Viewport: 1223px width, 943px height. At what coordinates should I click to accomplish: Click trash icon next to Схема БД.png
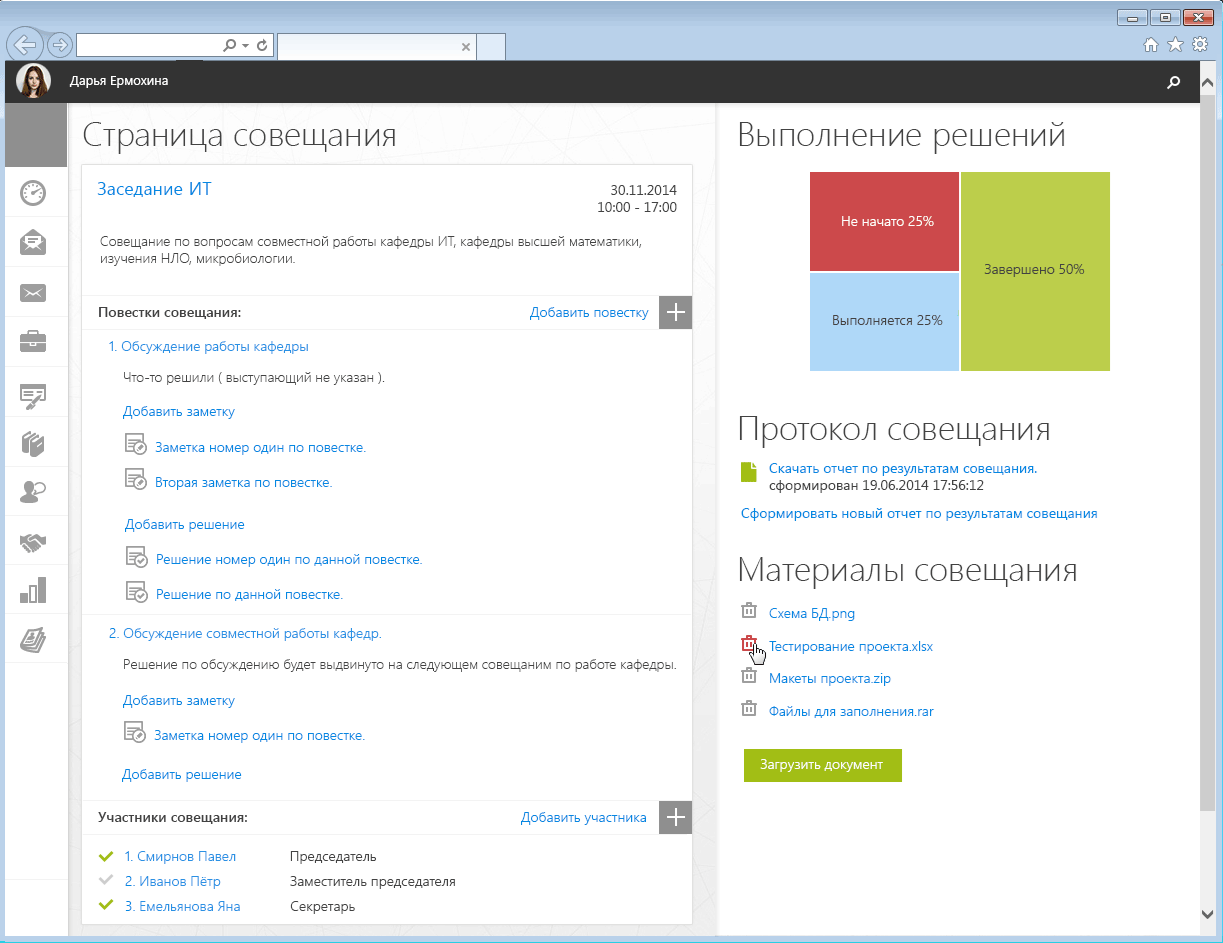[x=748, y=611]
